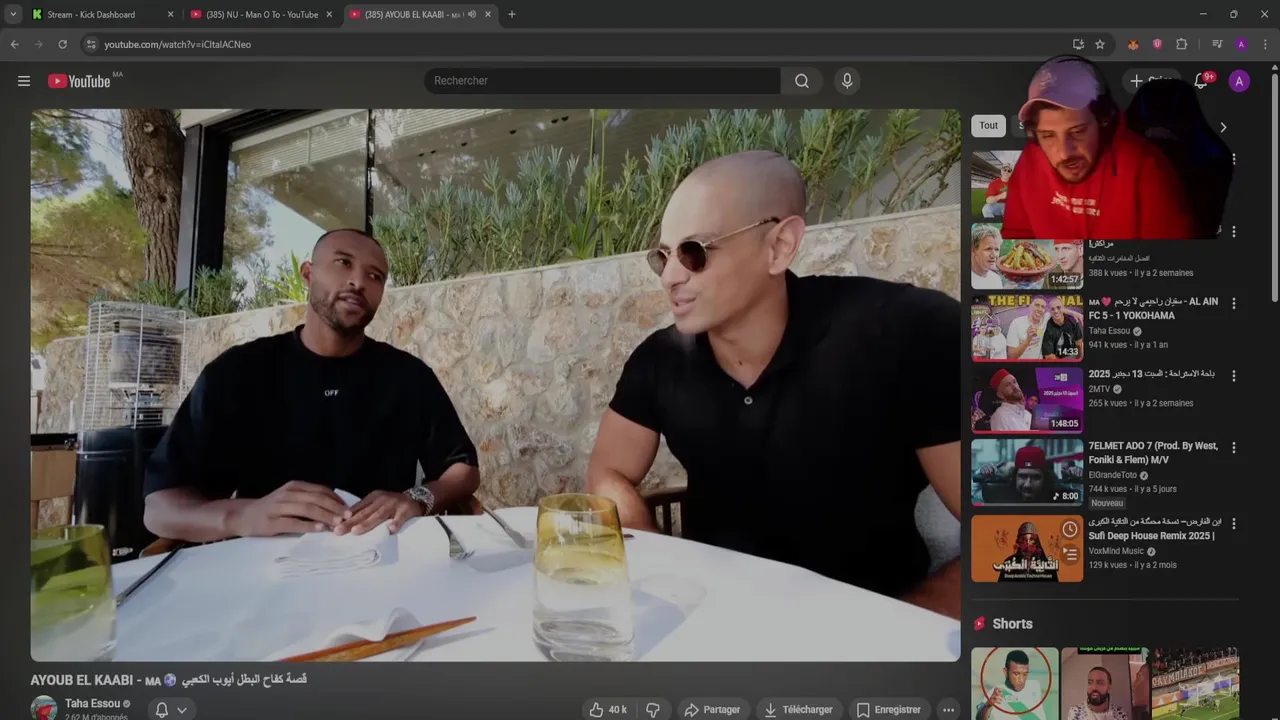The width and height of the screenshot is (1280, 720).
Task: Open the AL AIN FC 5 - 1 YOKOHAMA thumbnail
Action: (1027, 328)
